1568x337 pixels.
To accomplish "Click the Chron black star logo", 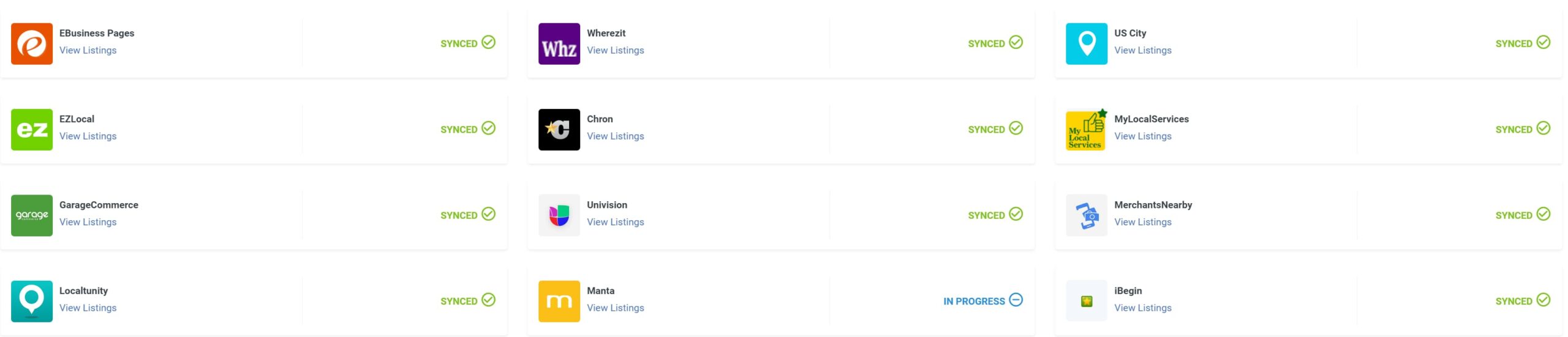I will [559, 130].
